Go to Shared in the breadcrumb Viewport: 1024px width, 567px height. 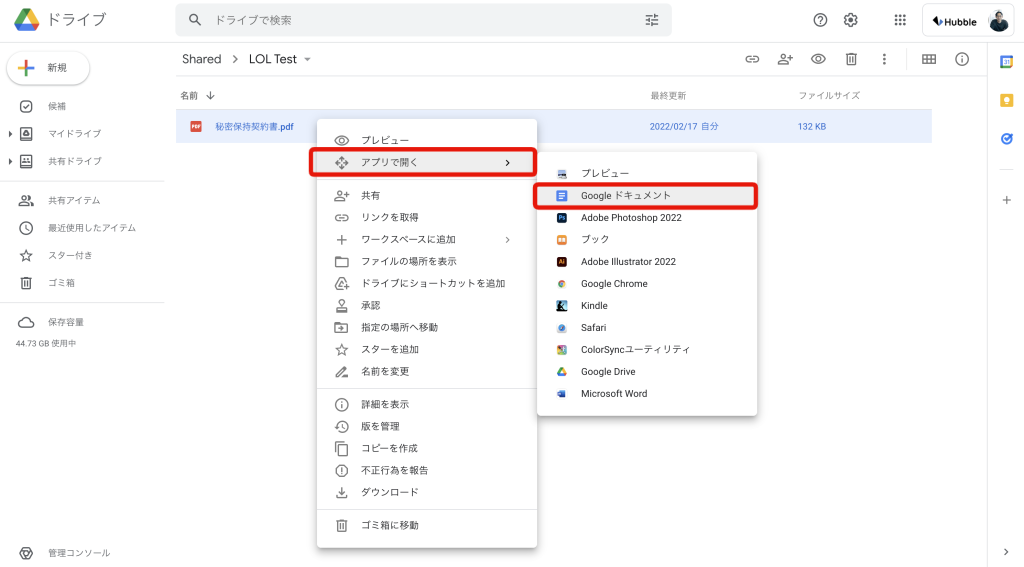[202, 59]
